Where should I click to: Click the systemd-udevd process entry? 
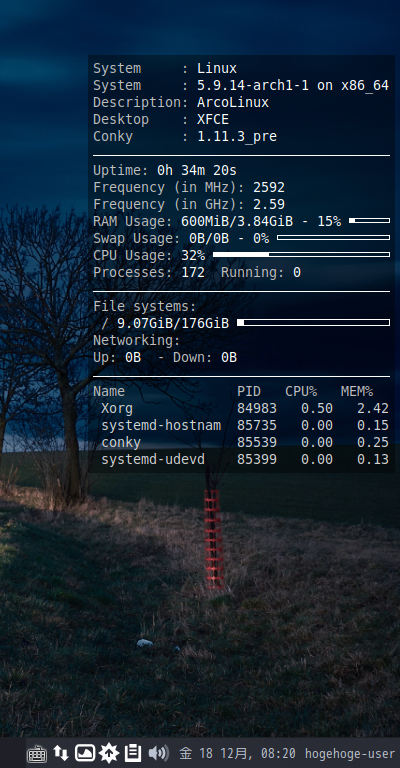153,459
